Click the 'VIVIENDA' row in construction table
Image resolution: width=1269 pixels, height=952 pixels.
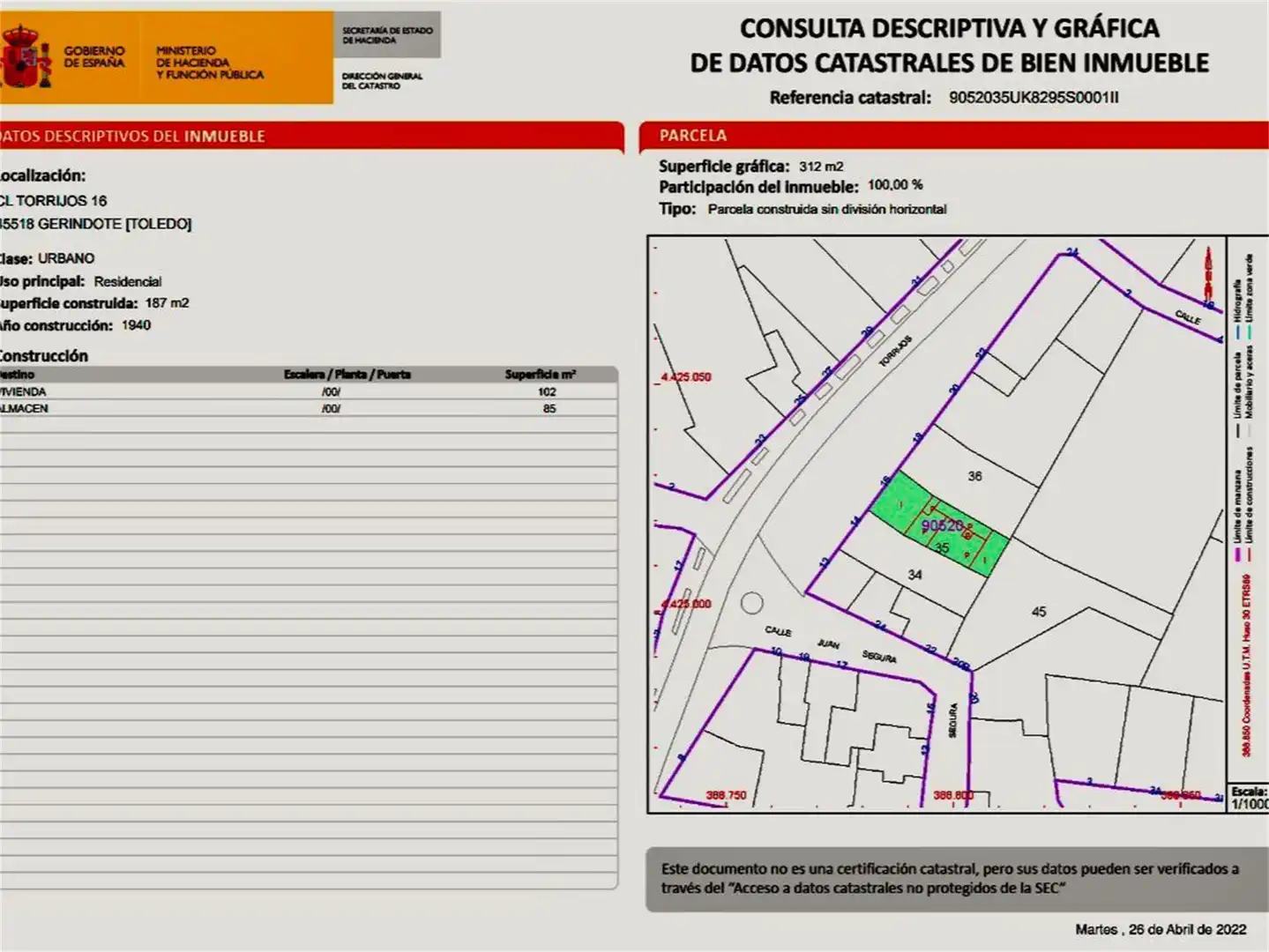click(x=308, y=391)
